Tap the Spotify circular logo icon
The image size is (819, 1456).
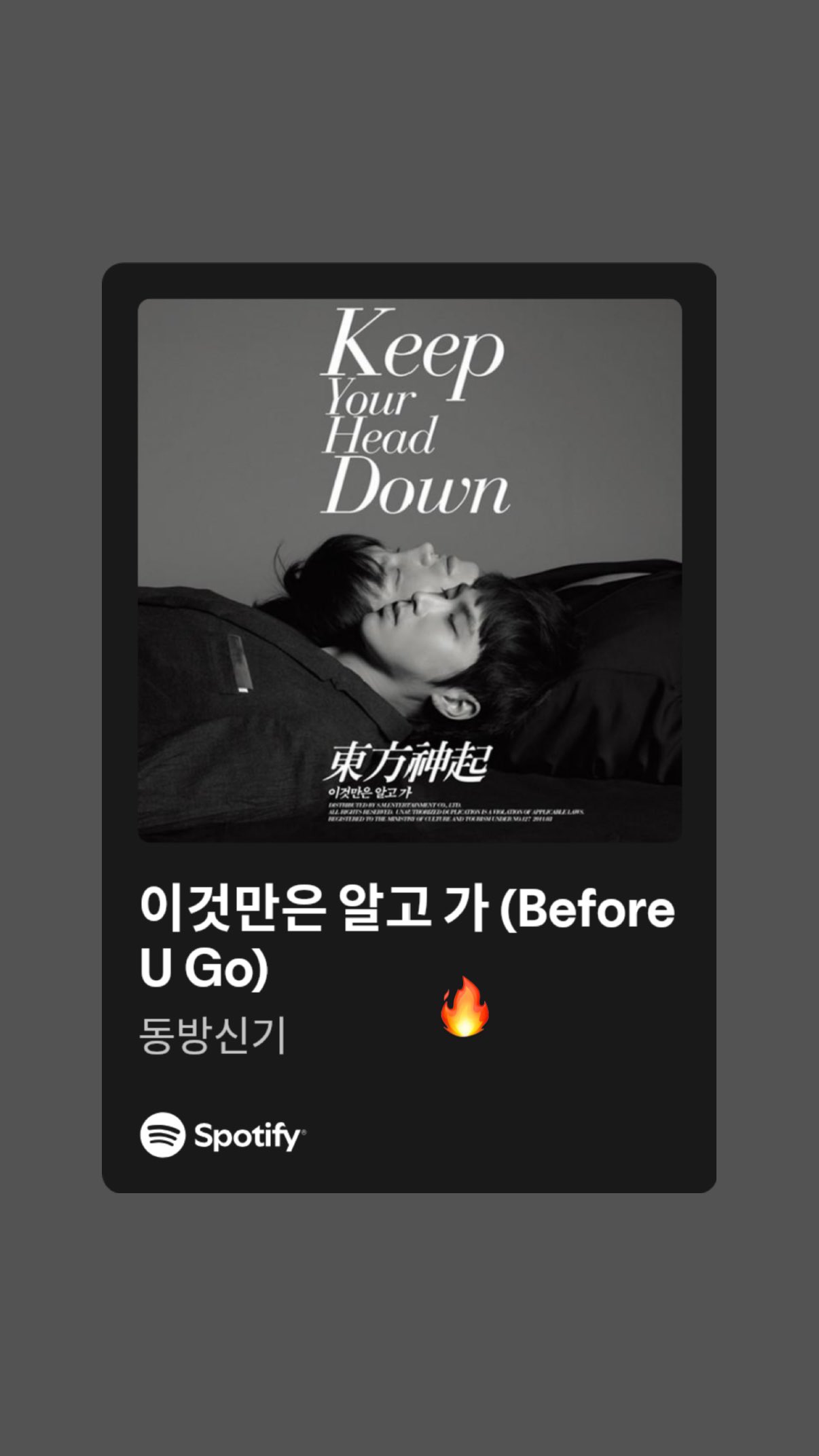162,1135
